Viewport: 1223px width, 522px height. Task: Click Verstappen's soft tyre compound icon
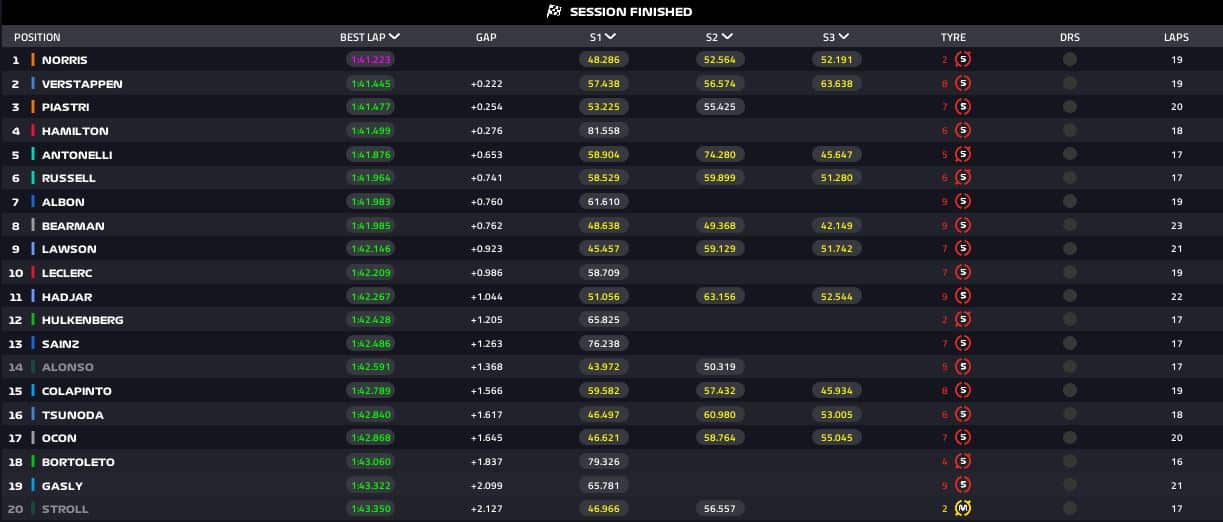[x=963, y=84]
